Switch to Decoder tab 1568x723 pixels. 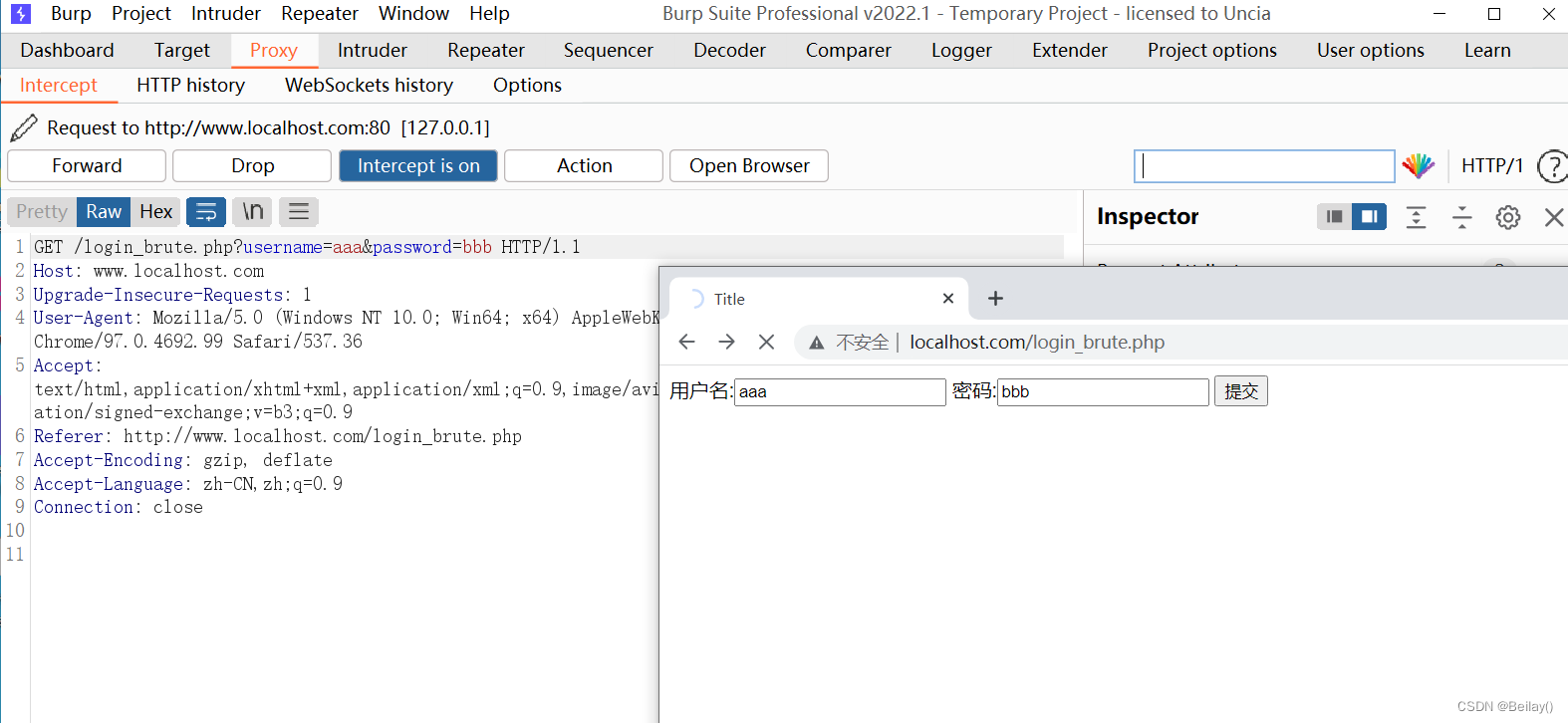(x=730, y=51)
